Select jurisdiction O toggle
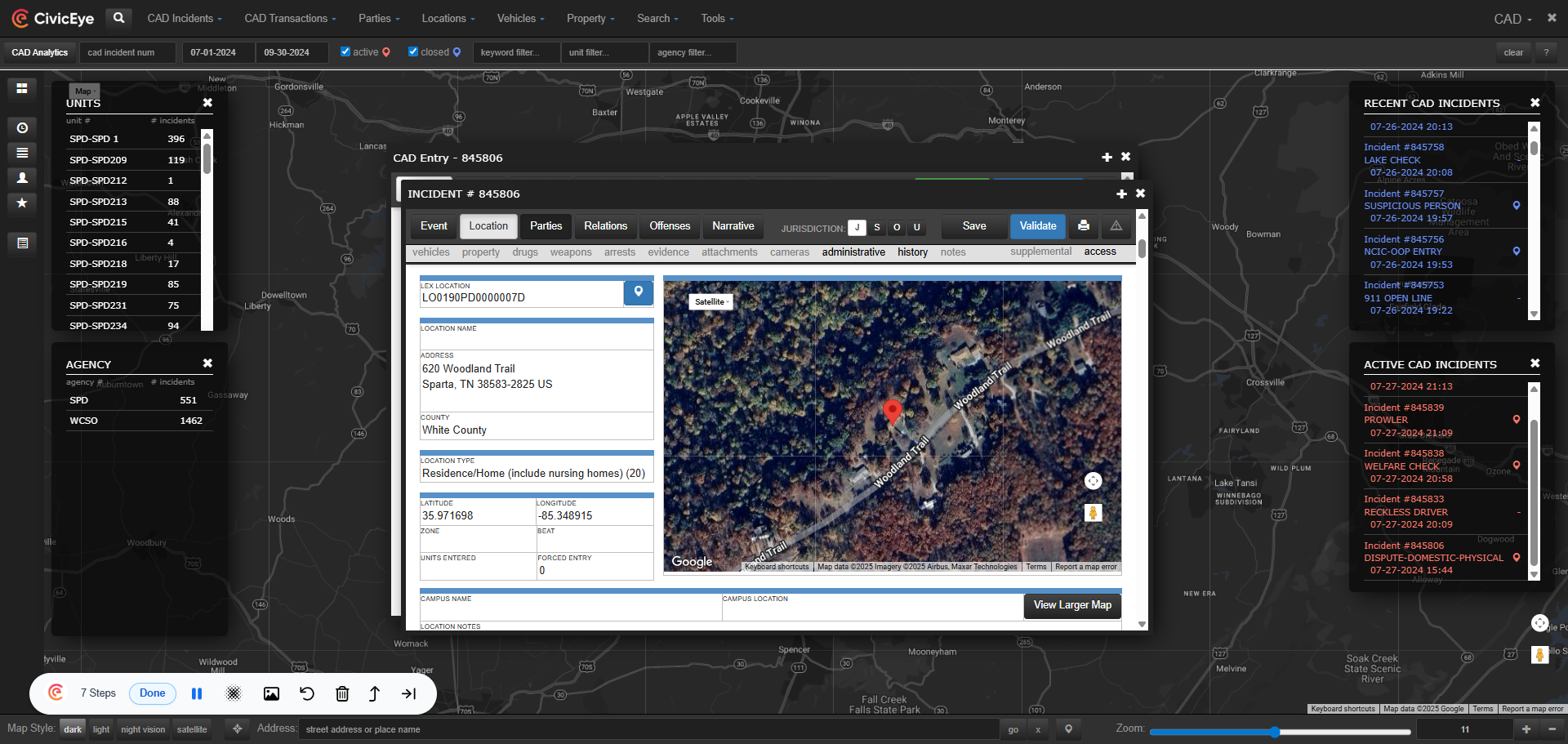Screen dimensions: 1568x744 pos(897,228)
